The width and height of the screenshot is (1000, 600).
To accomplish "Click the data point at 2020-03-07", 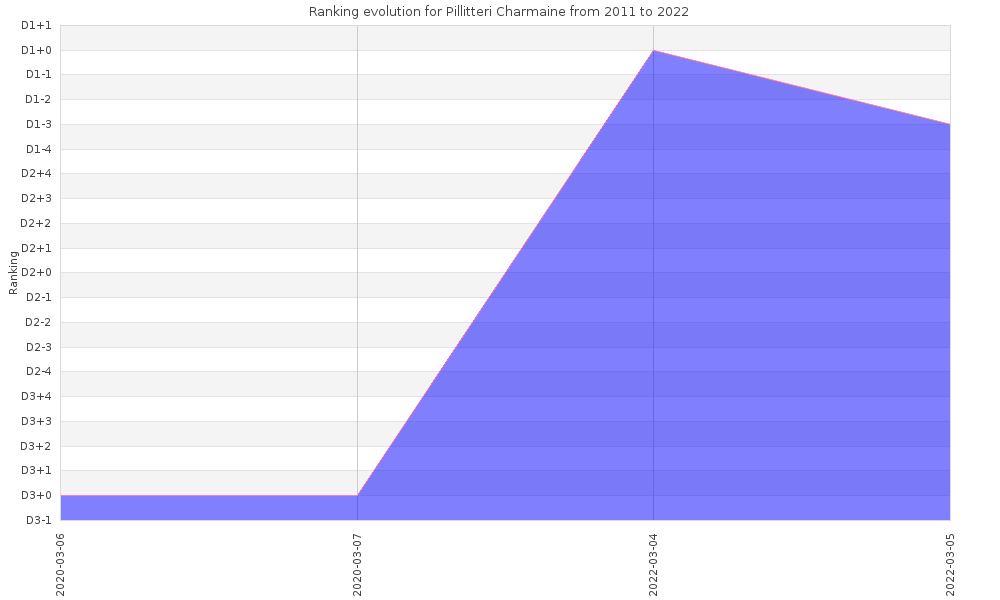I will (357, 495).
